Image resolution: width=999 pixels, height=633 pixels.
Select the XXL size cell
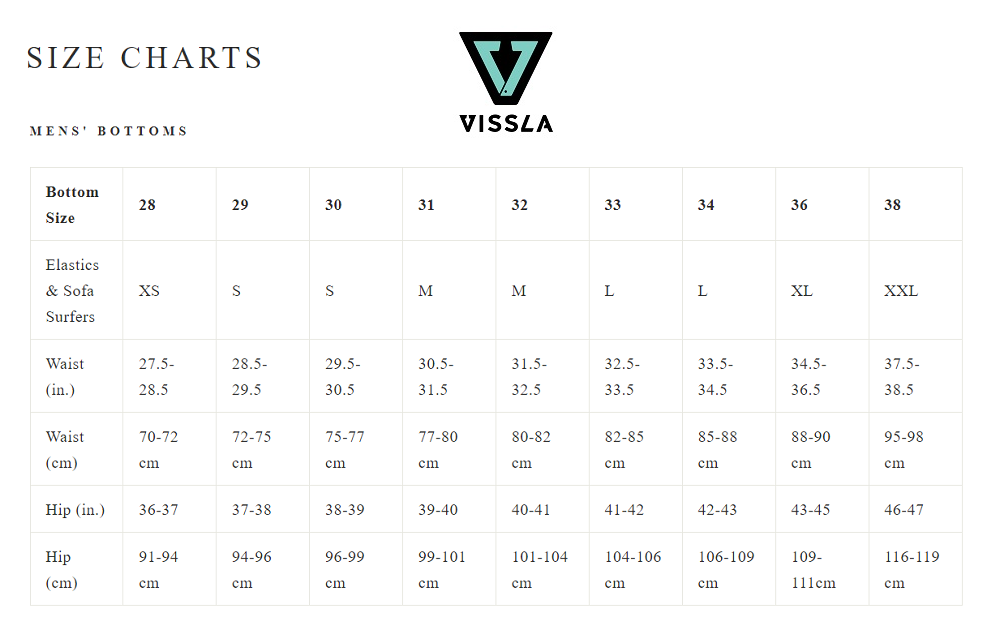(900, 291)
